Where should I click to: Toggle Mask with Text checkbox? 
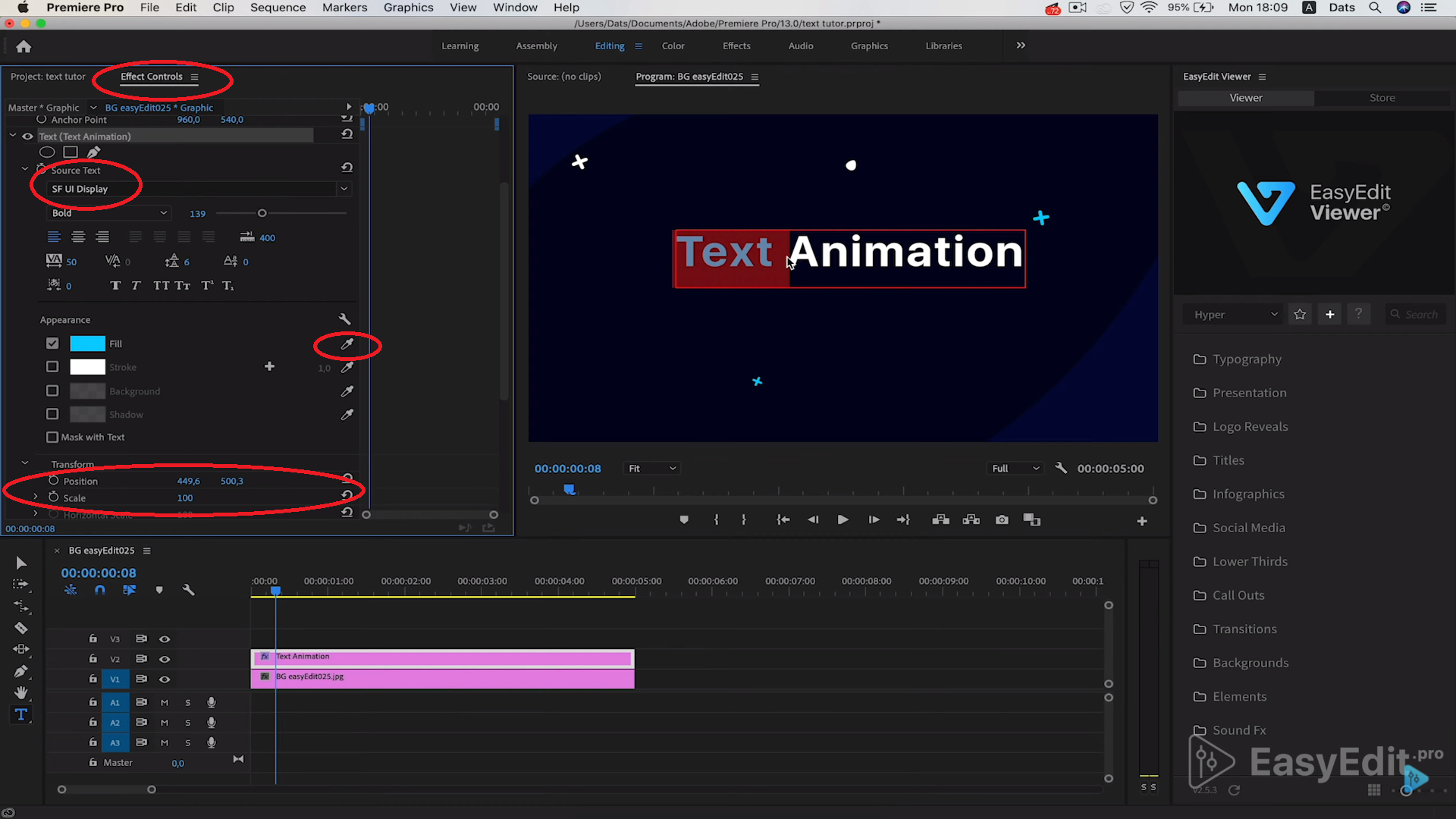pyautogui.click(x=52, y=436)
